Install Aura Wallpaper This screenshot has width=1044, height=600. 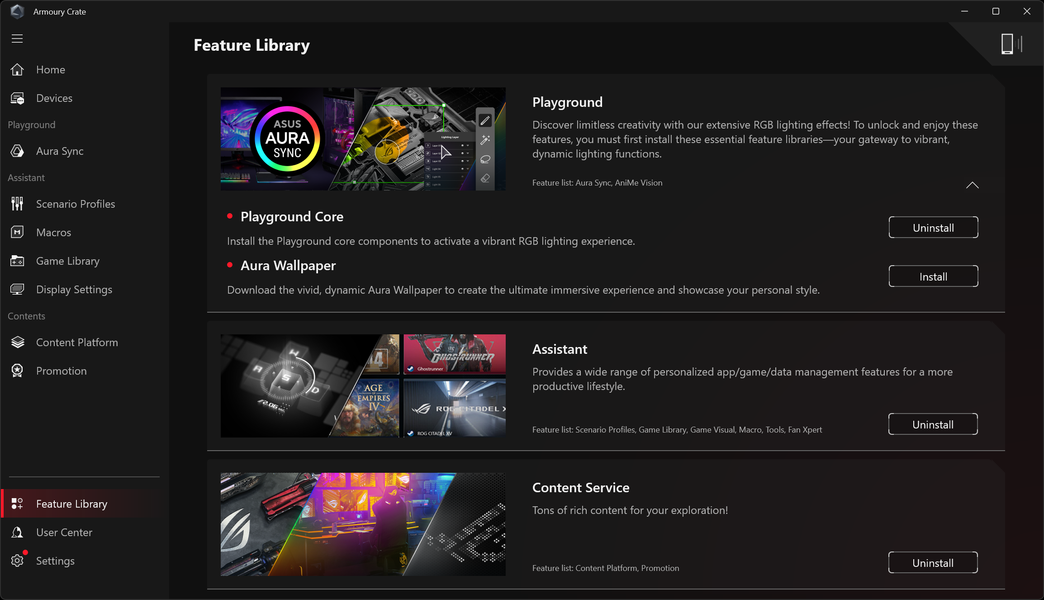[x=933, y=276]
